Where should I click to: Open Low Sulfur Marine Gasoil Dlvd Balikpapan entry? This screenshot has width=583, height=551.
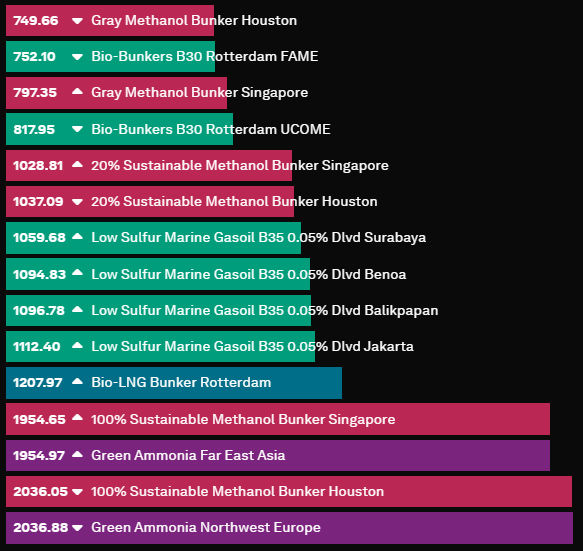pos(265,310)
